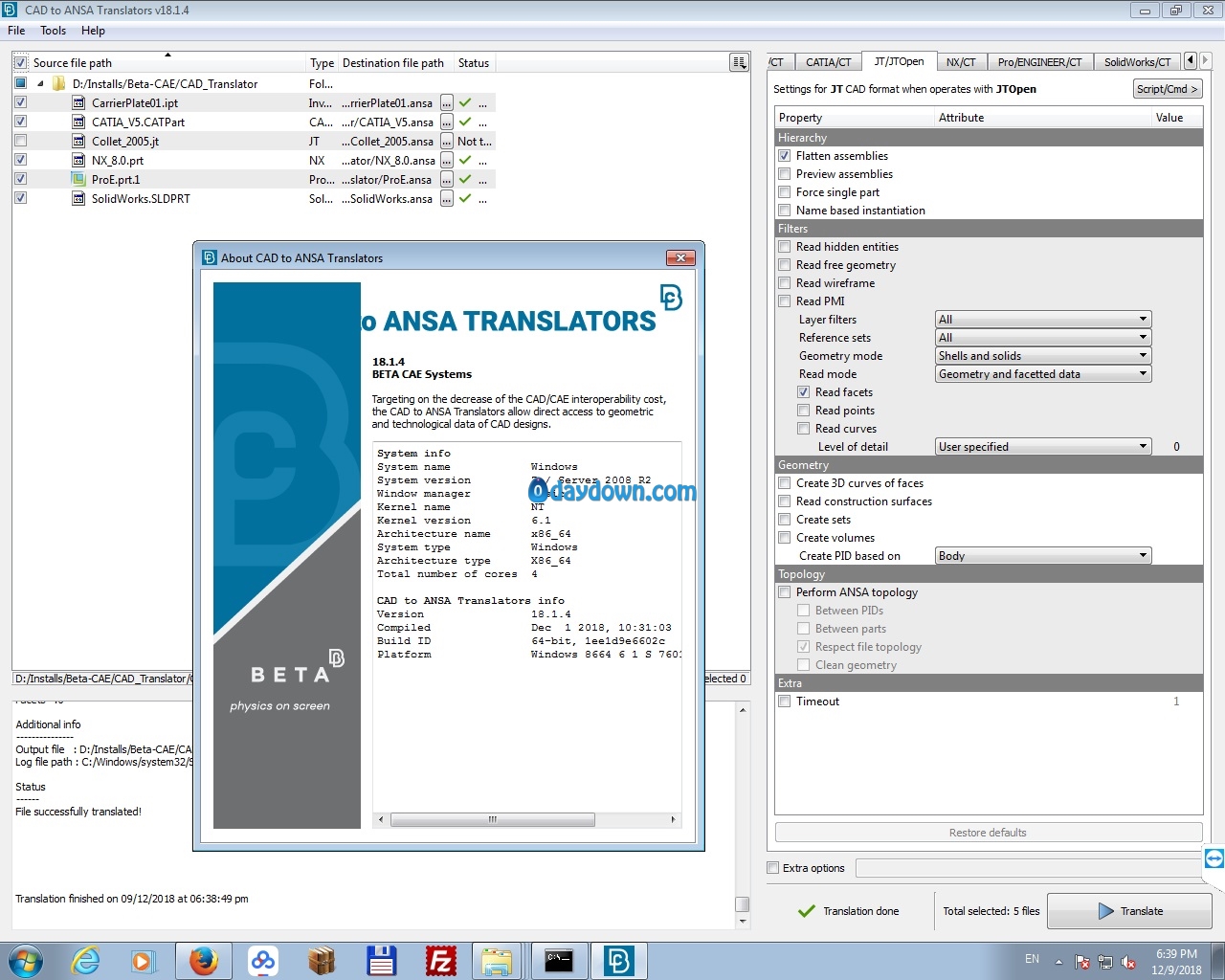Click the log panel scroll-down arrow
The width and height of the screenshot is (1225, 980).
743,921
